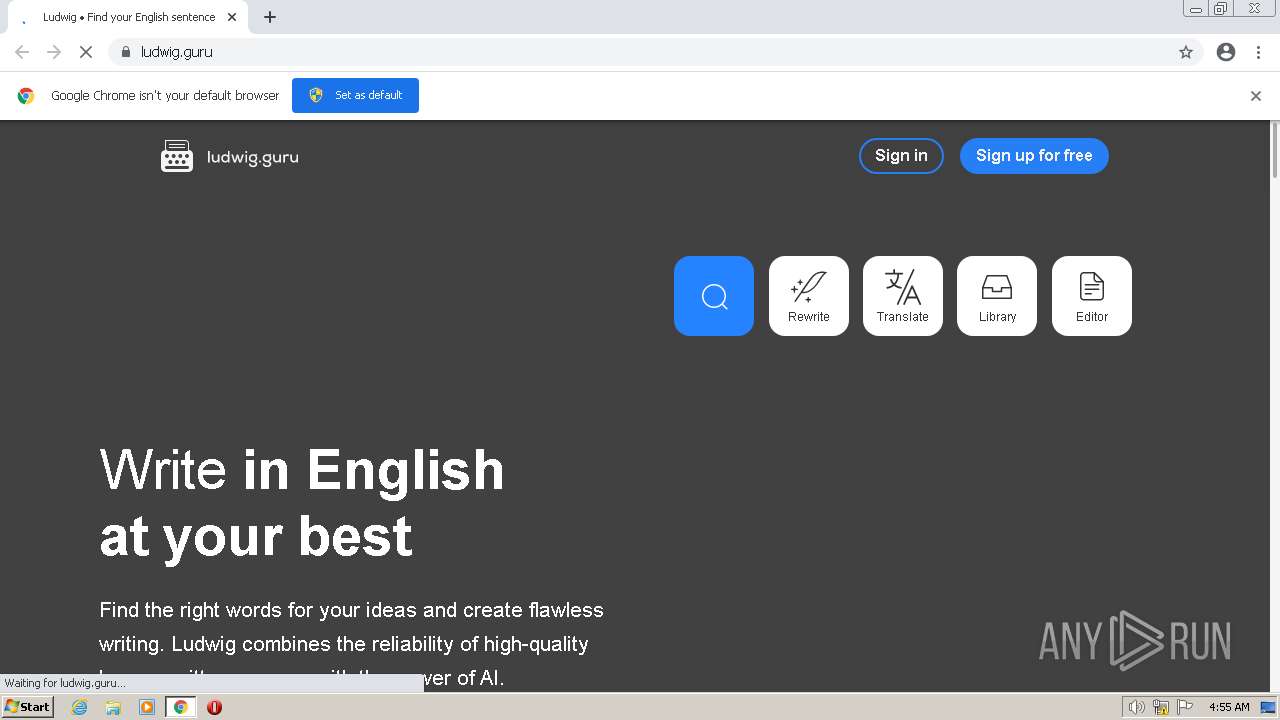Go back to previous page
Image resolution: width=1280 pixels, height=720 pixels.
click(x=22, y=52)
